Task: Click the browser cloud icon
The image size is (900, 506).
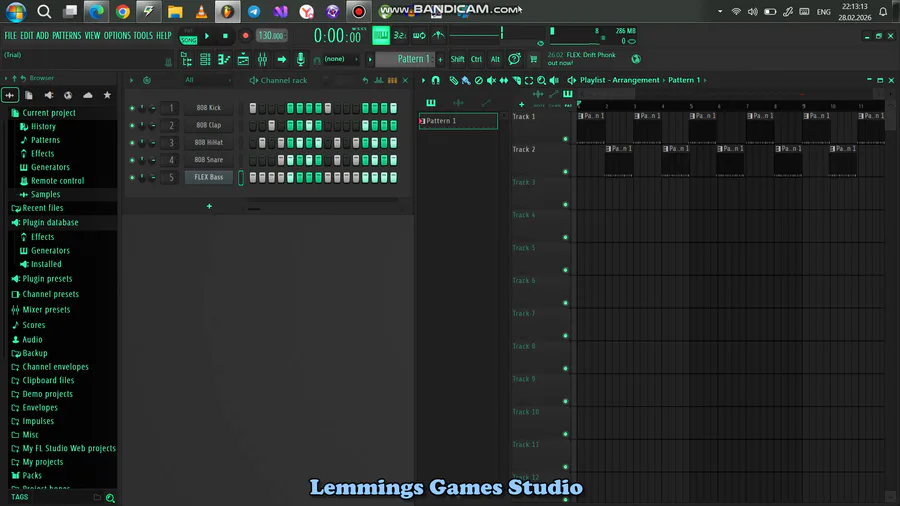Action: point(88,95)
